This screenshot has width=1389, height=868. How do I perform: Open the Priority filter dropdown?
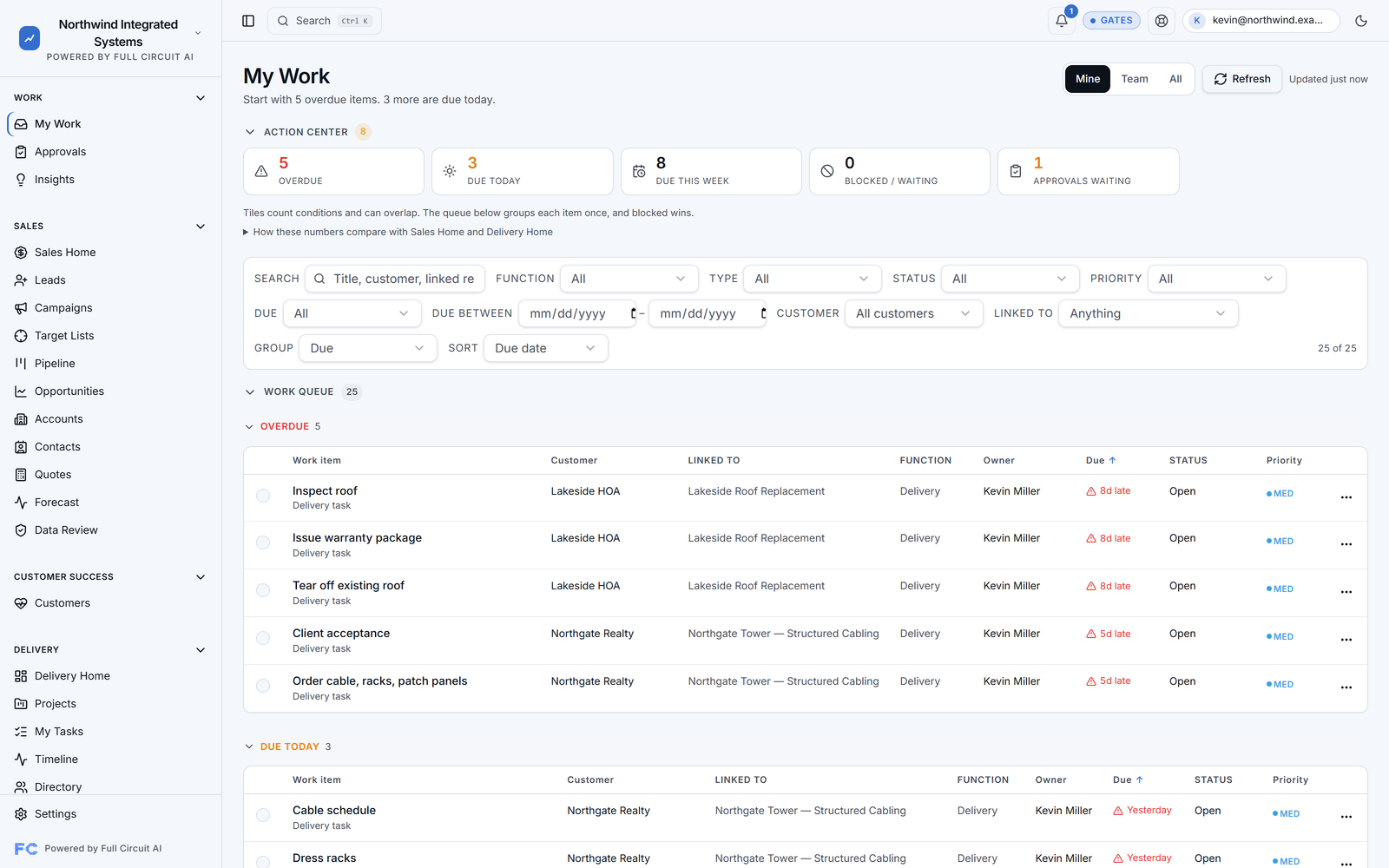1217,279
